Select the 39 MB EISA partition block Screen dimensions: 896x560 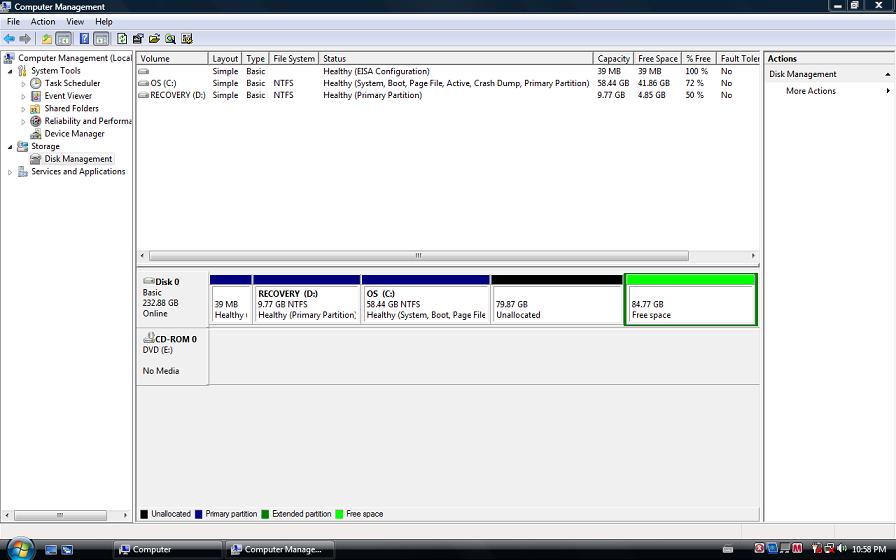231,299
